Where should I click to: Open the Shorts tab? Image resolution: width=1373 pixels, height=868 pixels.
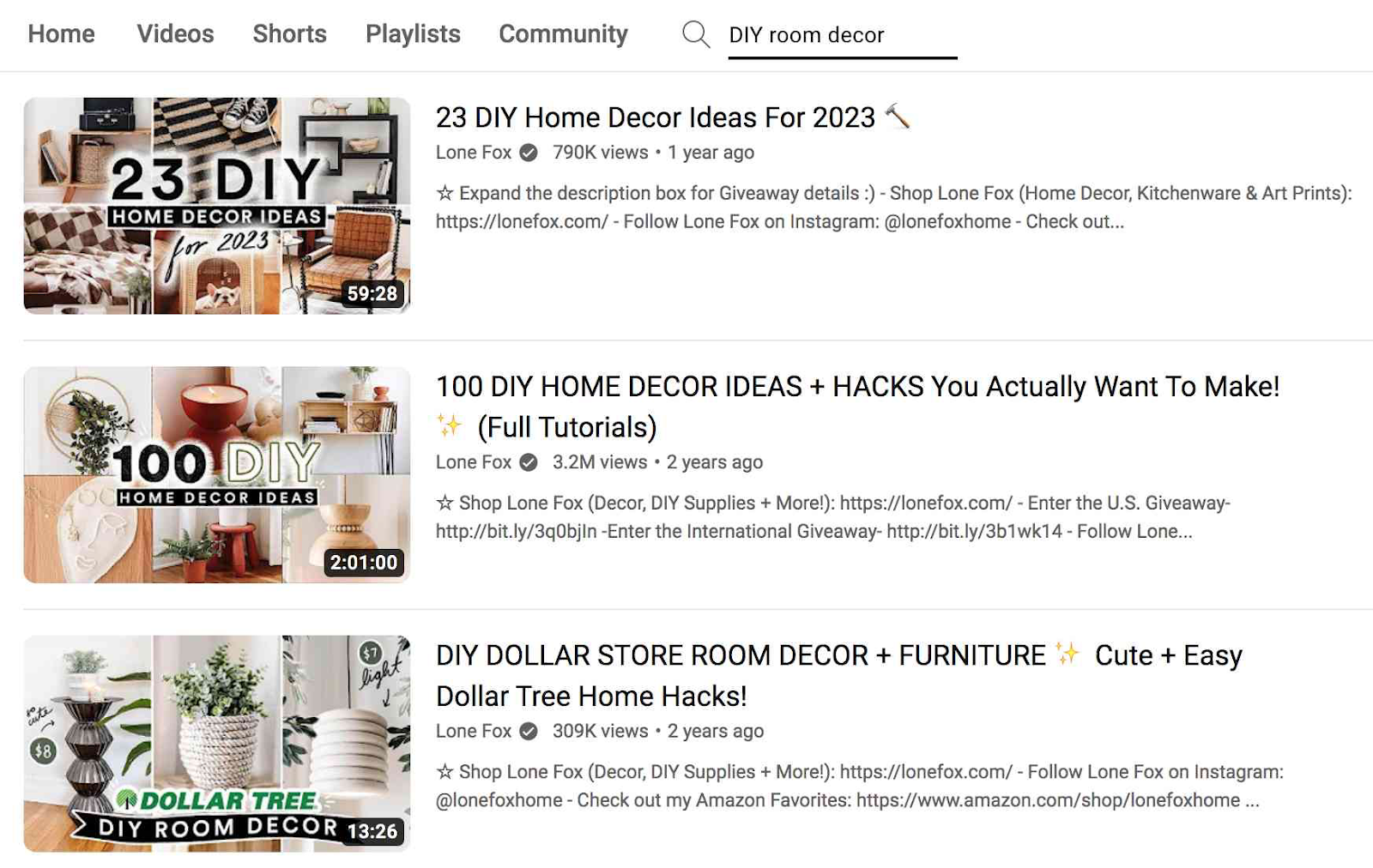(x=289, y=33)
